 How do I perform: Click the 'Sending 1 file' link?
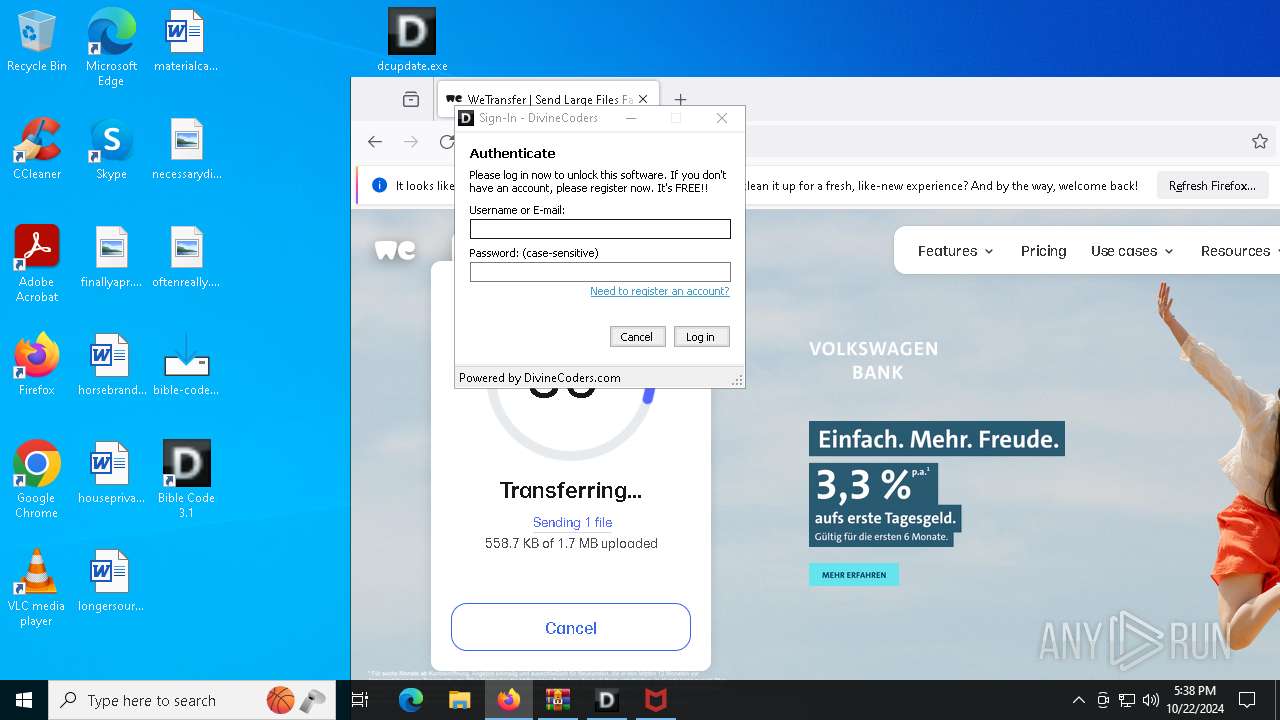pyautogui.click(x=572, y=522)
